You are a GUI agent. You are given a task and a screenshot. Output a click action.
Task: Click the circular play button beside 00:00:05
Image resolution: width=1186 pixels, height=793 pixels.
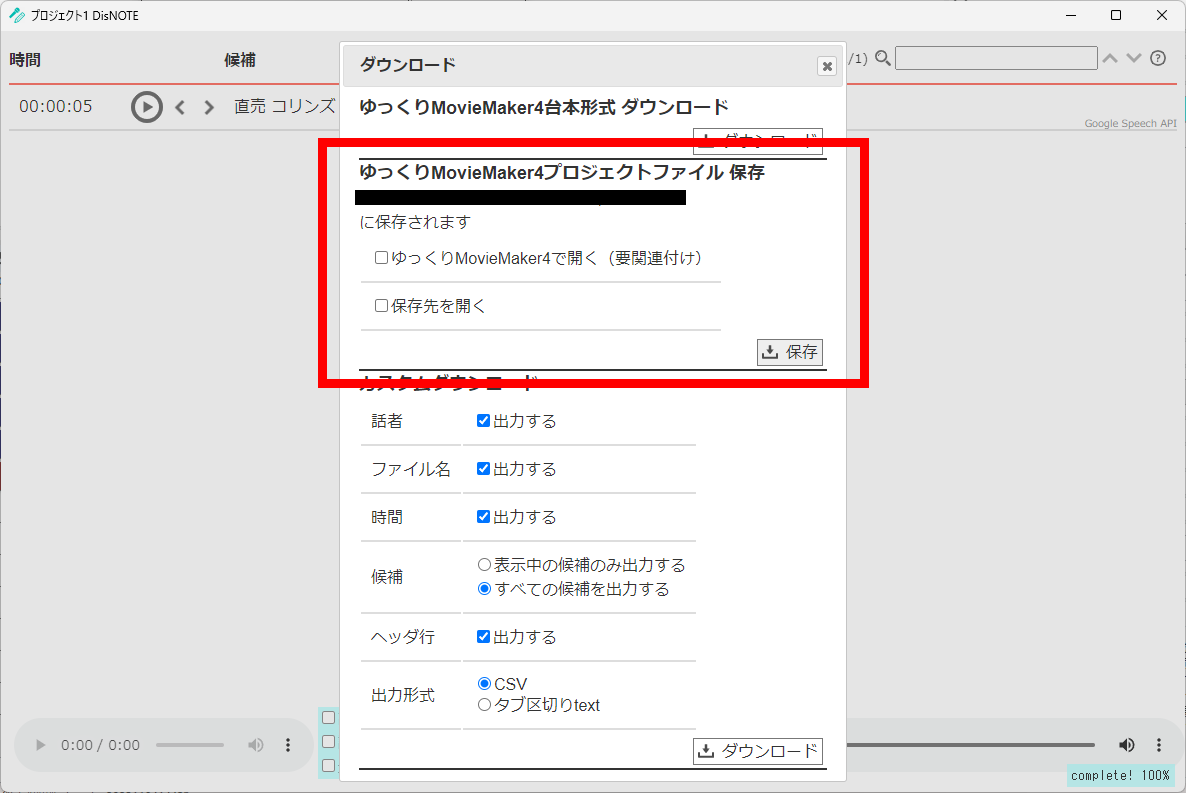(x=147, y=107)
